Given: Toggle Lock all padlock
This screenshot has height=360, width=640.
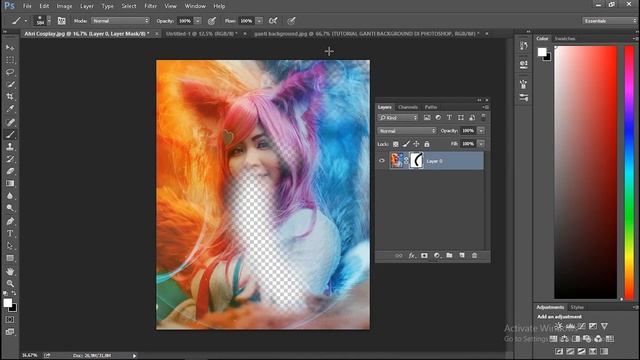Looking at the screenshot, I should 427,144.
